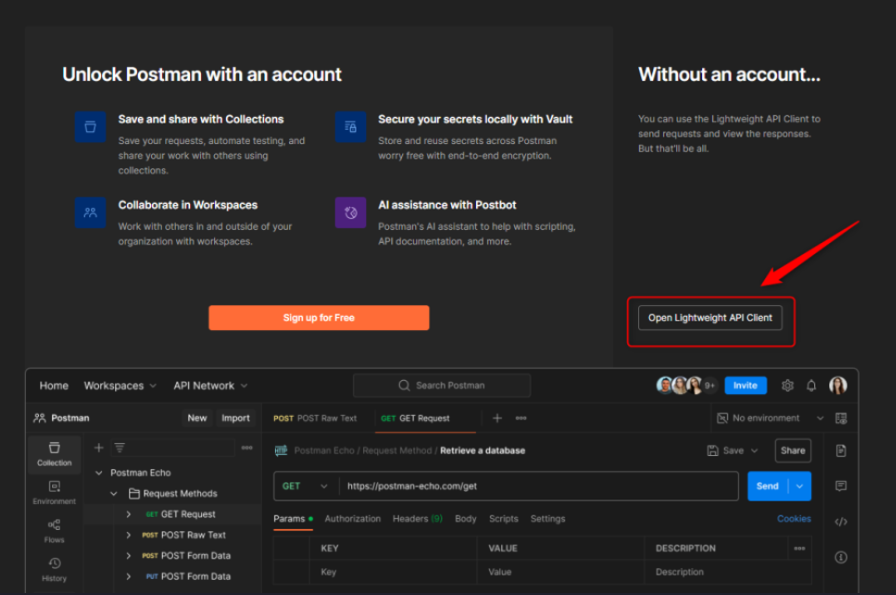Open the Environment sidebar panel
The height and width of the screenshot is (595, 896).
54,491
